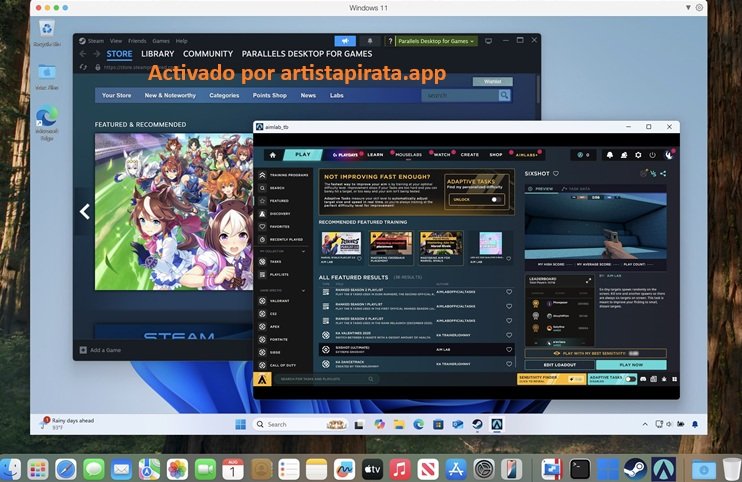This screenshot has height=482, width=742.
Task: Click the Steam help question mark
Action: point(390,41)
